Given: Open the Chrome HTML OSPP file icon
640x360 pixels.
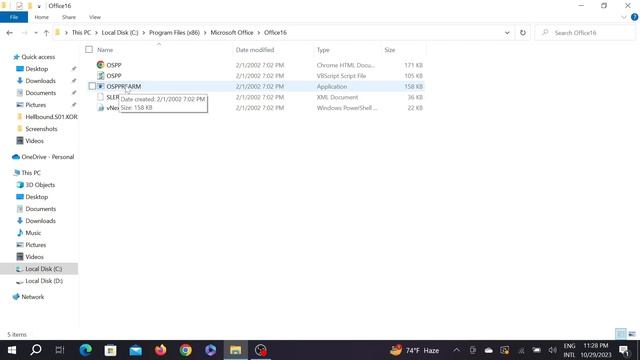Looking at the screenshot, I should [100, 65].
